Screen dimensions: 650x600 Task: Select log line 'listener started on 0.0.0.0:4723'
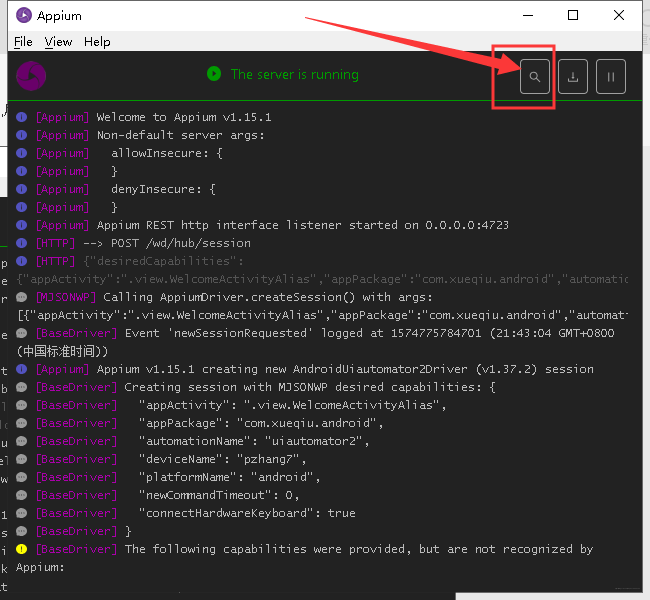click(398, 225)
